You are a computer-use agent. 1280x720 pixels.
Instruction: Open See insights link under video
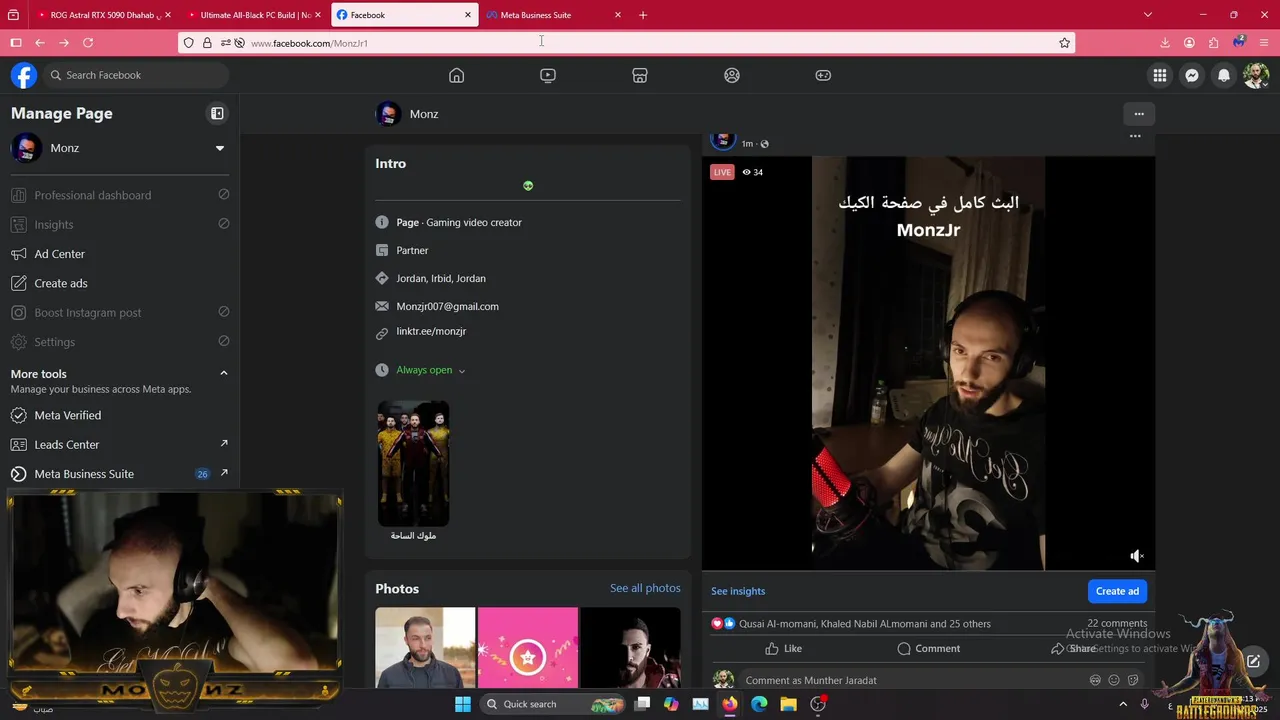click(x=738, y=591)
